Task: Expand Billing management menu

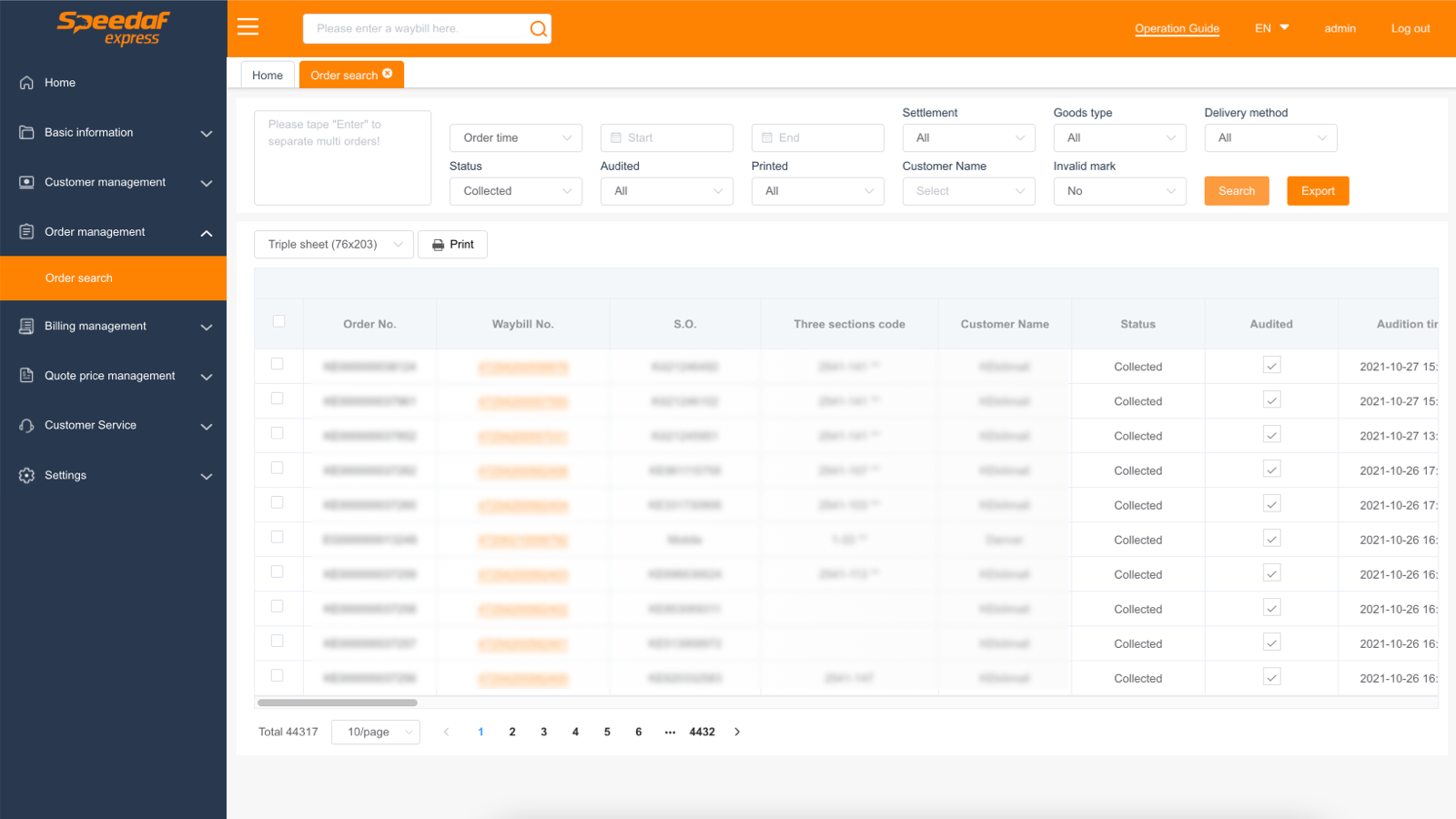Action: (207, 327)
